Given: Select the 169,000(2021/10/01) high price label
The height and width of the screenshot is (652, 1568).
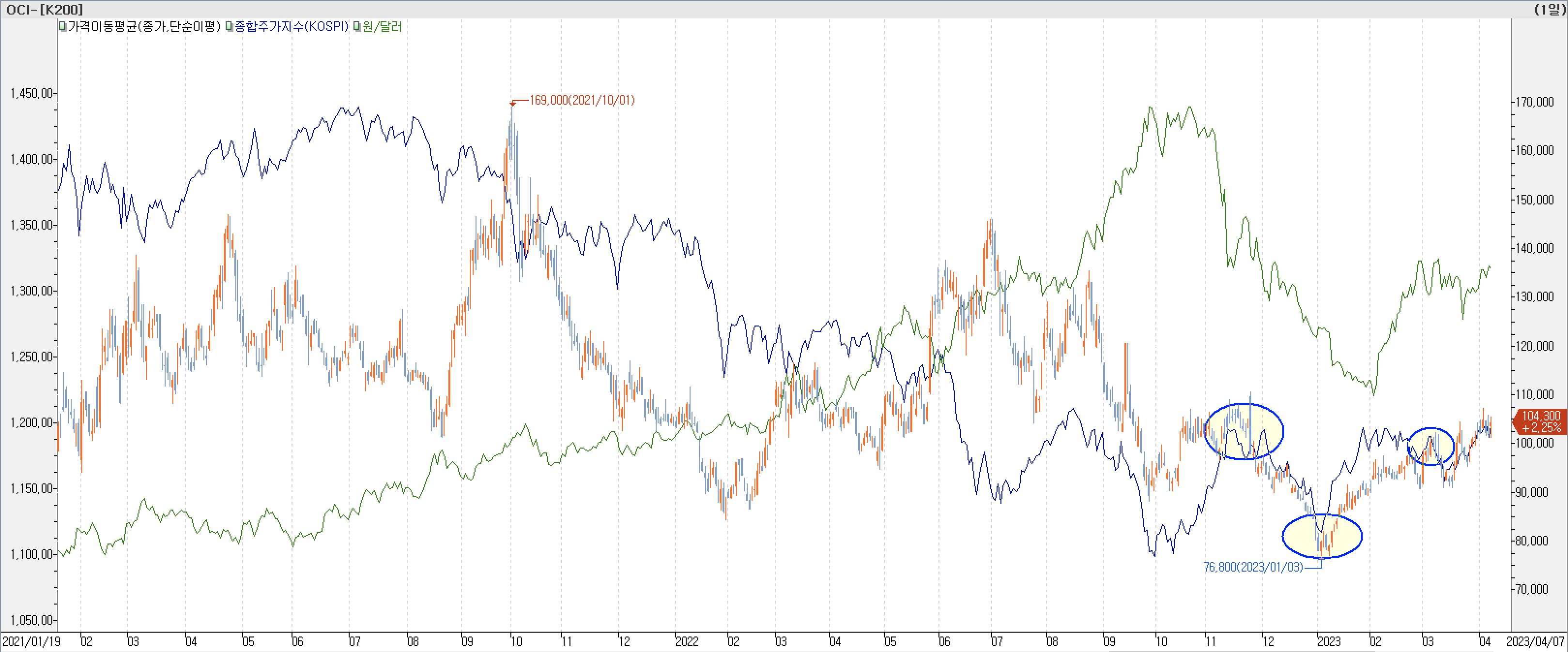Looking at the screenshot, I should [x=582, y=100].
